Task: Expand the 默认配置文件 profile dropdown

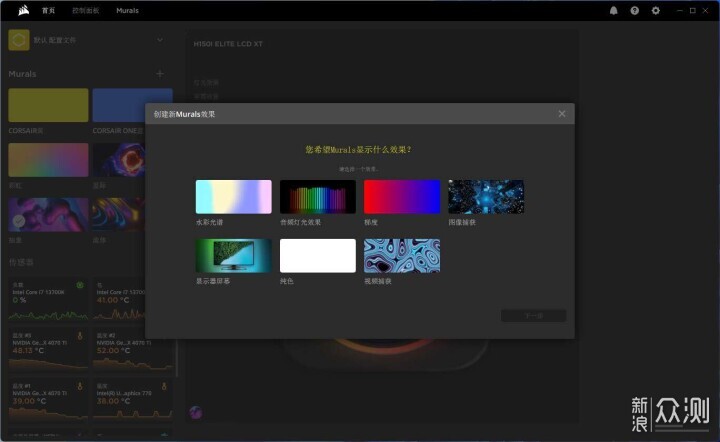Action: (160, 40)
